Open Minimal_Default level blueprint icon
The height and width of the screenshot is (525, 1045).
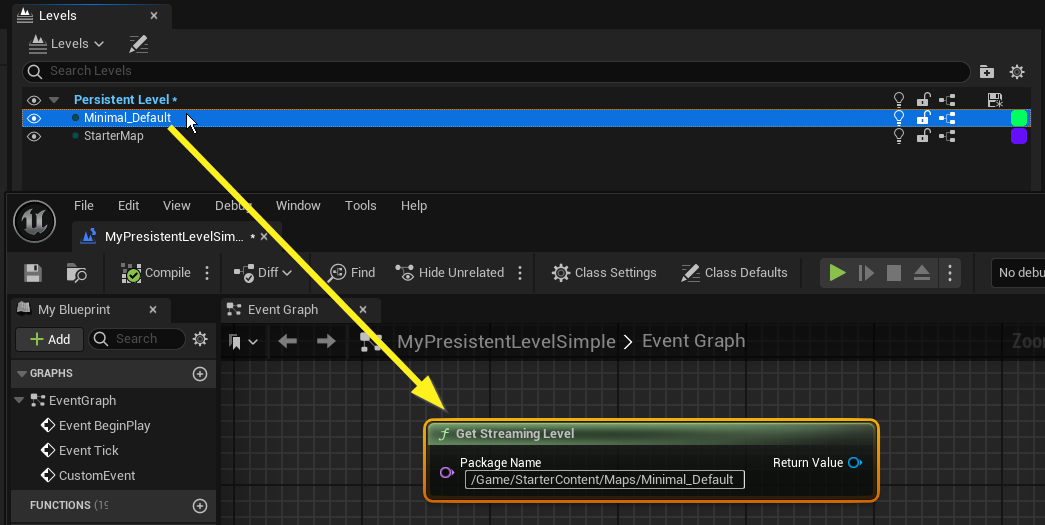pos(947,119)
